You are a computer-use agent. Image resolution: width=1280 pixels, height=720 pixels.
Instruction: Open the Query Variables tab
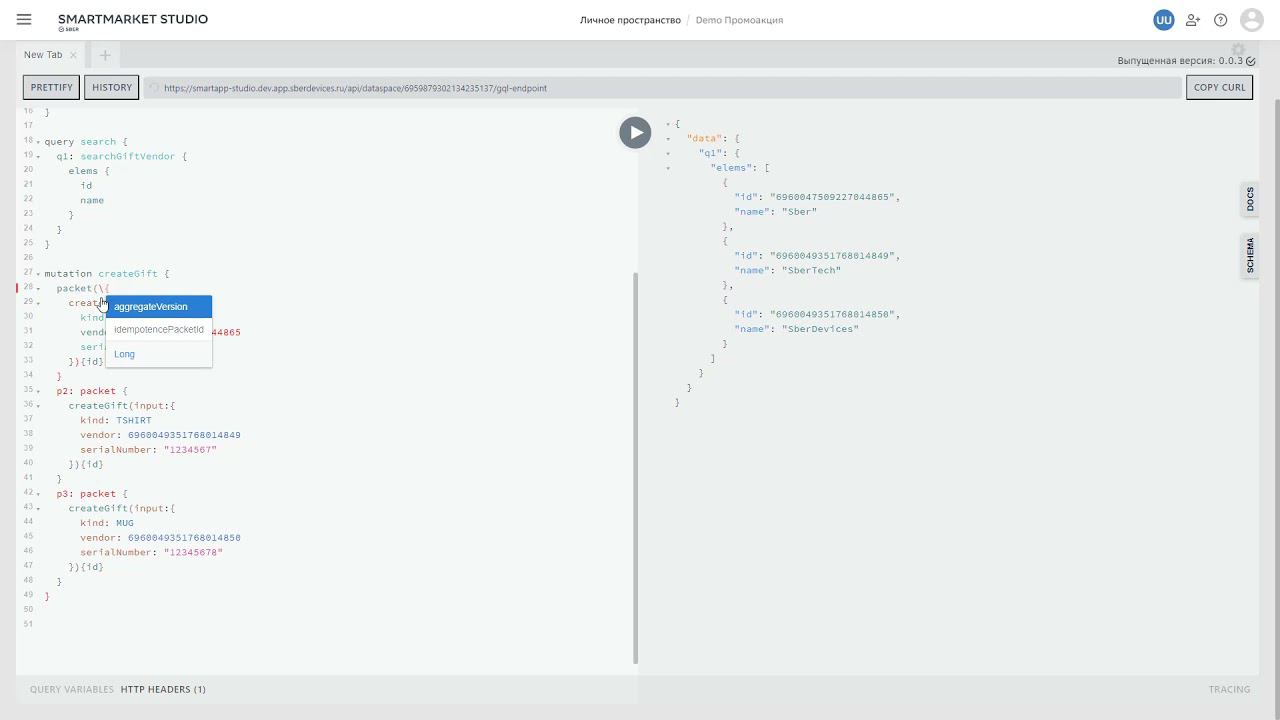click(x=72, y=689)
